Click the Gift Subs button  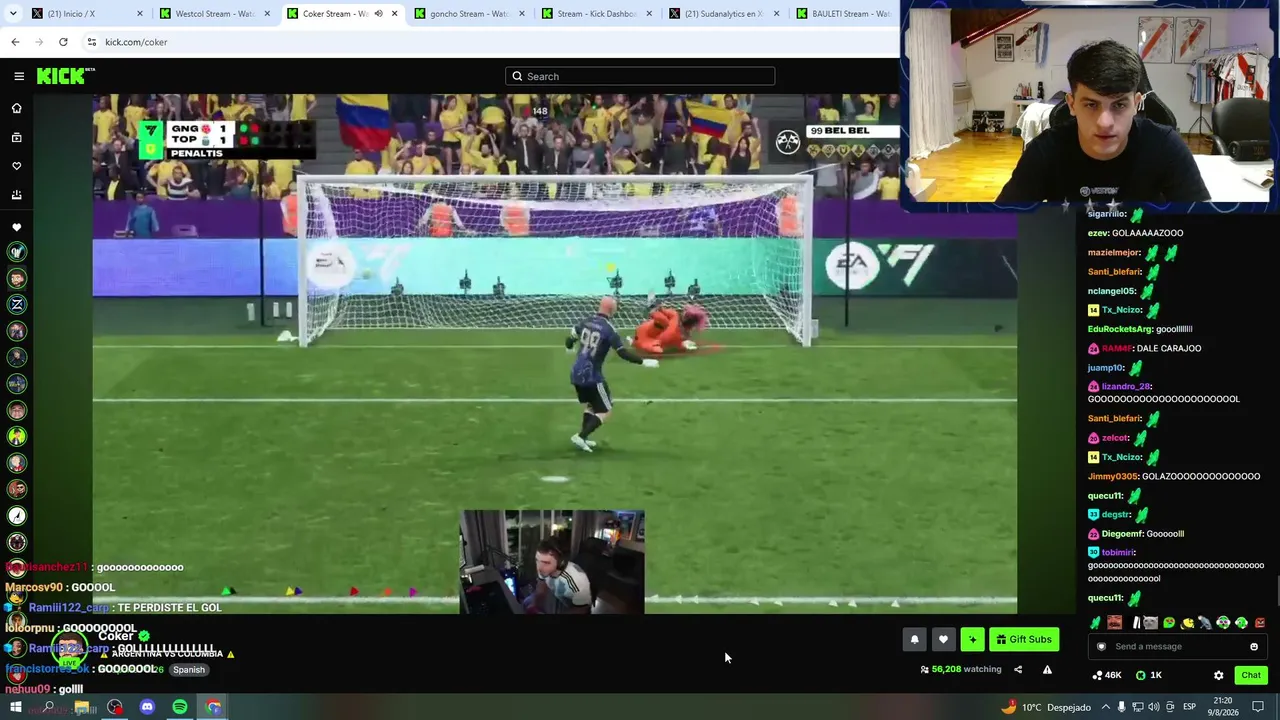1024,640
